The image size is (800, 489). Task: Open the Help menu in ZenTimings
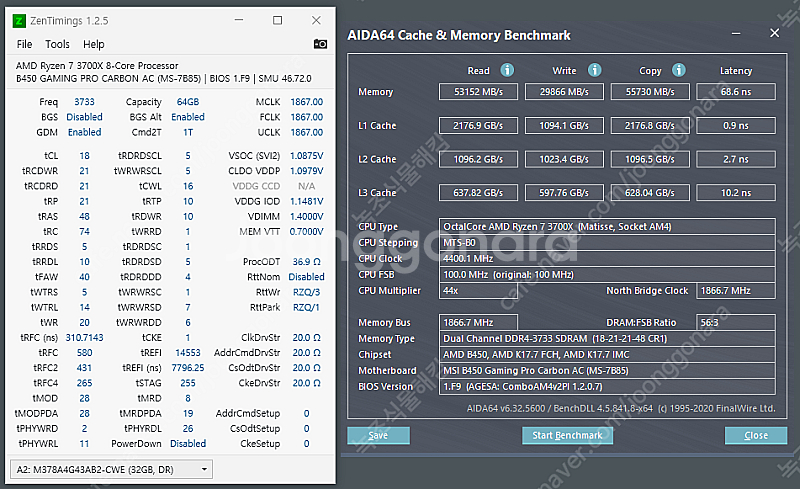pos(94,44)
